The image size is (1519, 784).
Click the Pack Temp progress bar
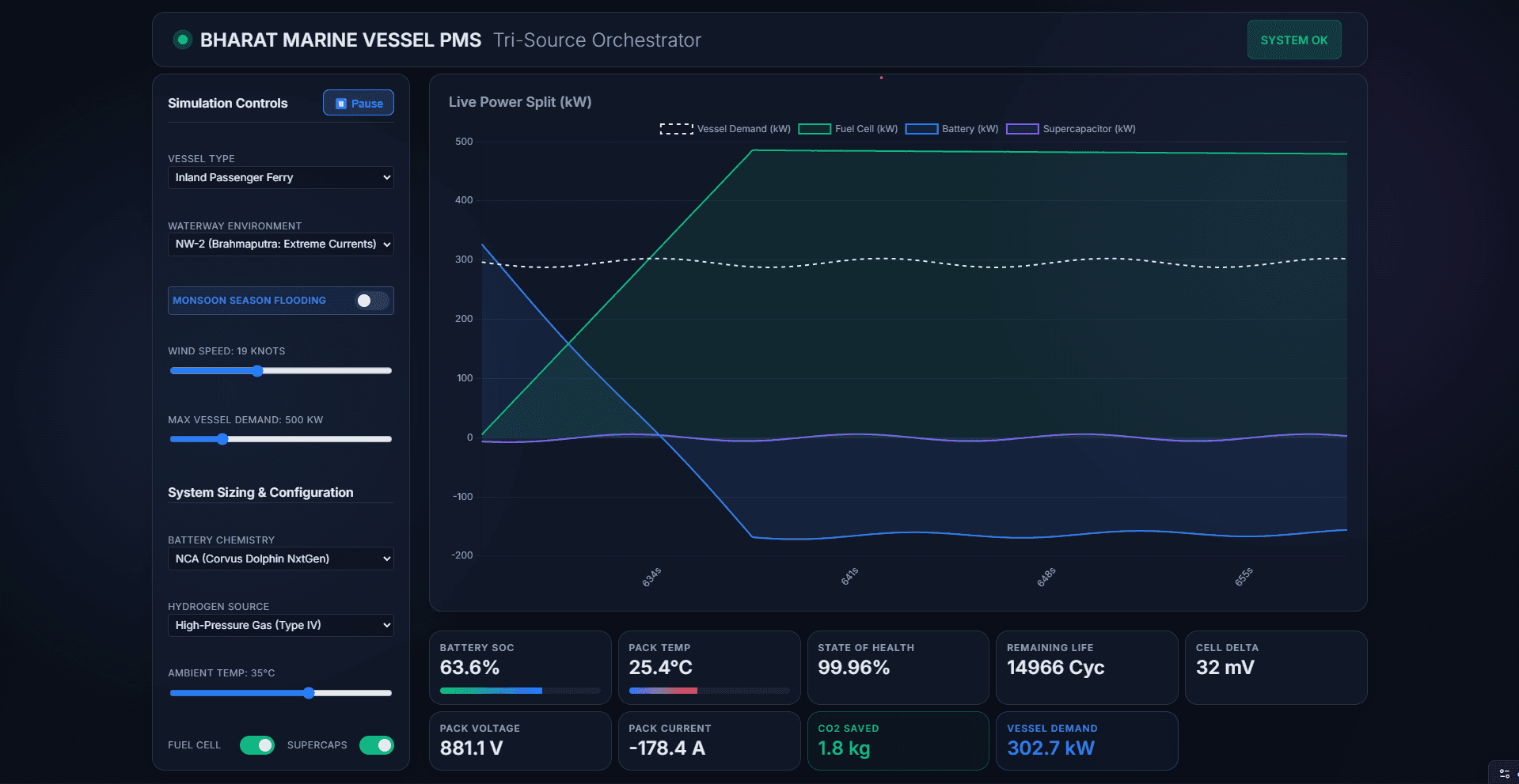click(709, 691)
